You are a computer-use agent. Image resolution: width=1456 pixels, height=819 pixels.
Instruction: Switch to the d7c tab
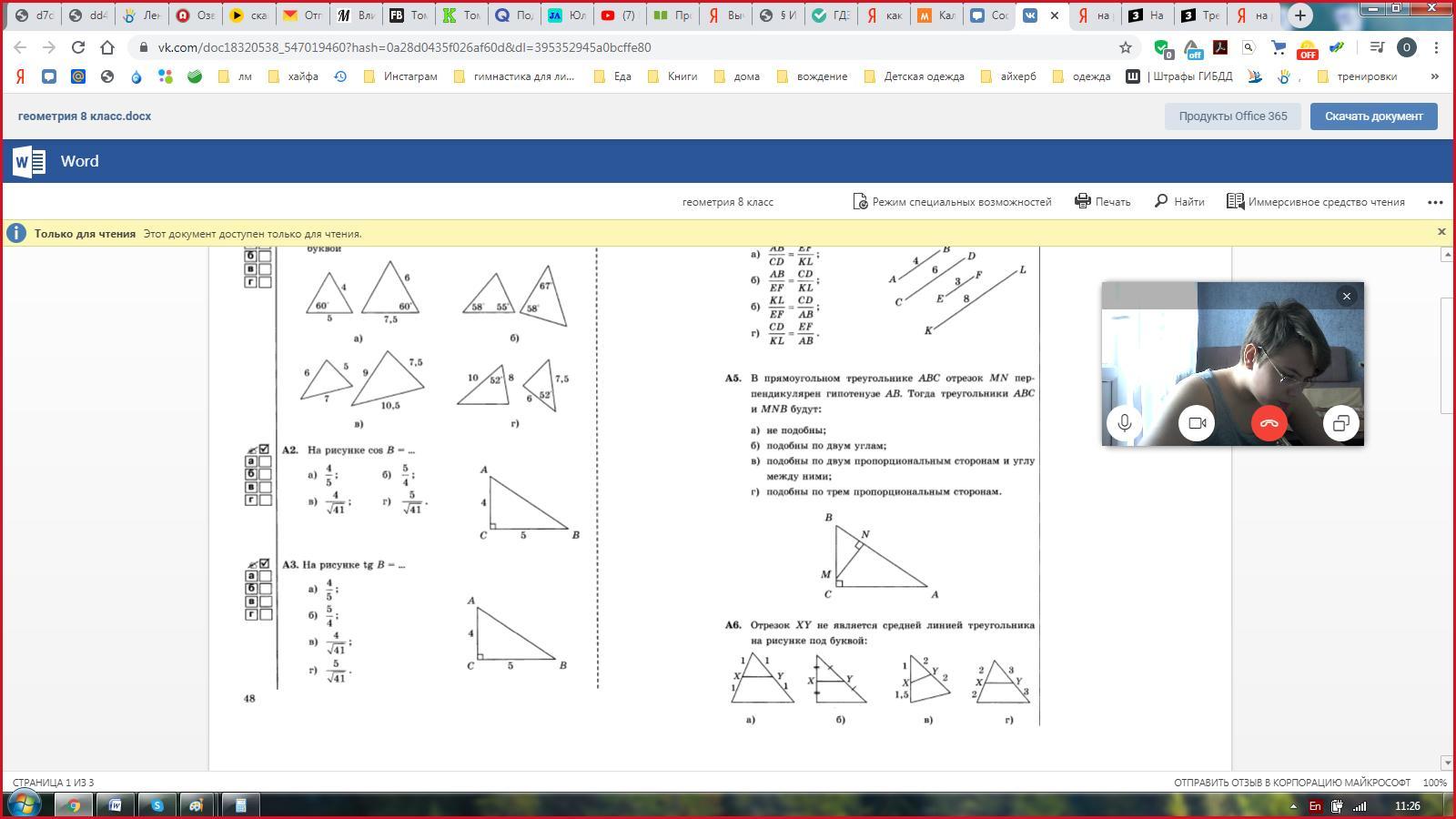[35, 15]
